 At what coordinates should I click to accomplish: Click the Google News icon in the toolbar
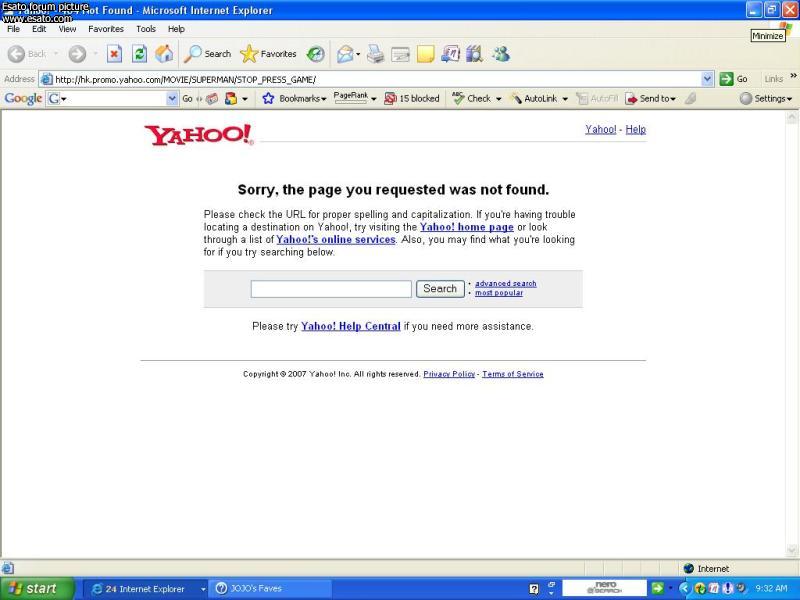click(x=212, y=98)
